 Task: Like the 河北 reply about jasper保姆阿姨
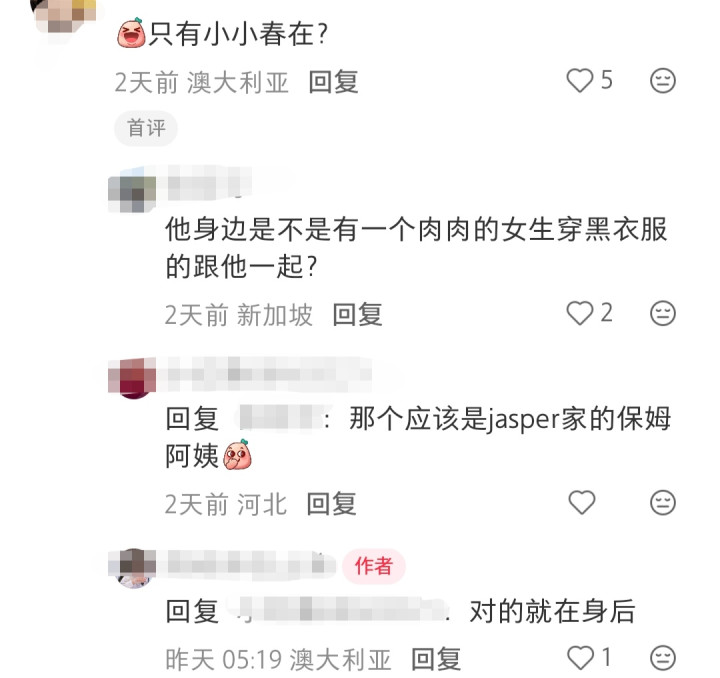582,502
